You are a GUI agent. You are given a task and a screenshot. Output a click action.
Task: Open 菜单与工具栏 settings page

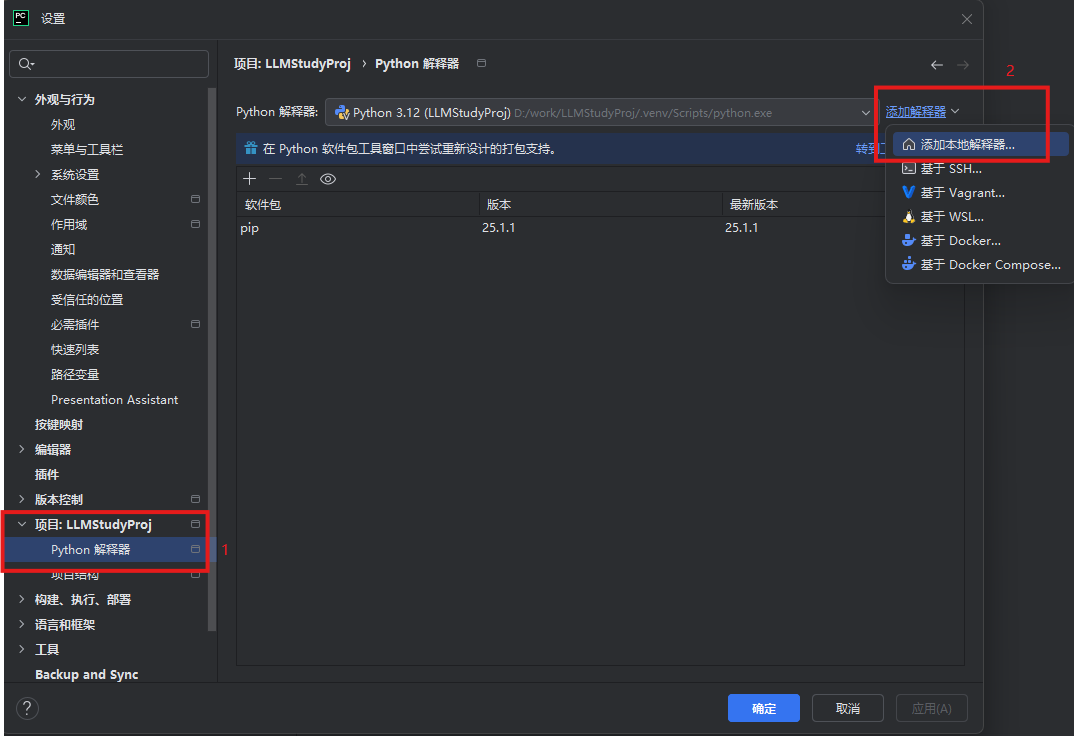[87, 149]
